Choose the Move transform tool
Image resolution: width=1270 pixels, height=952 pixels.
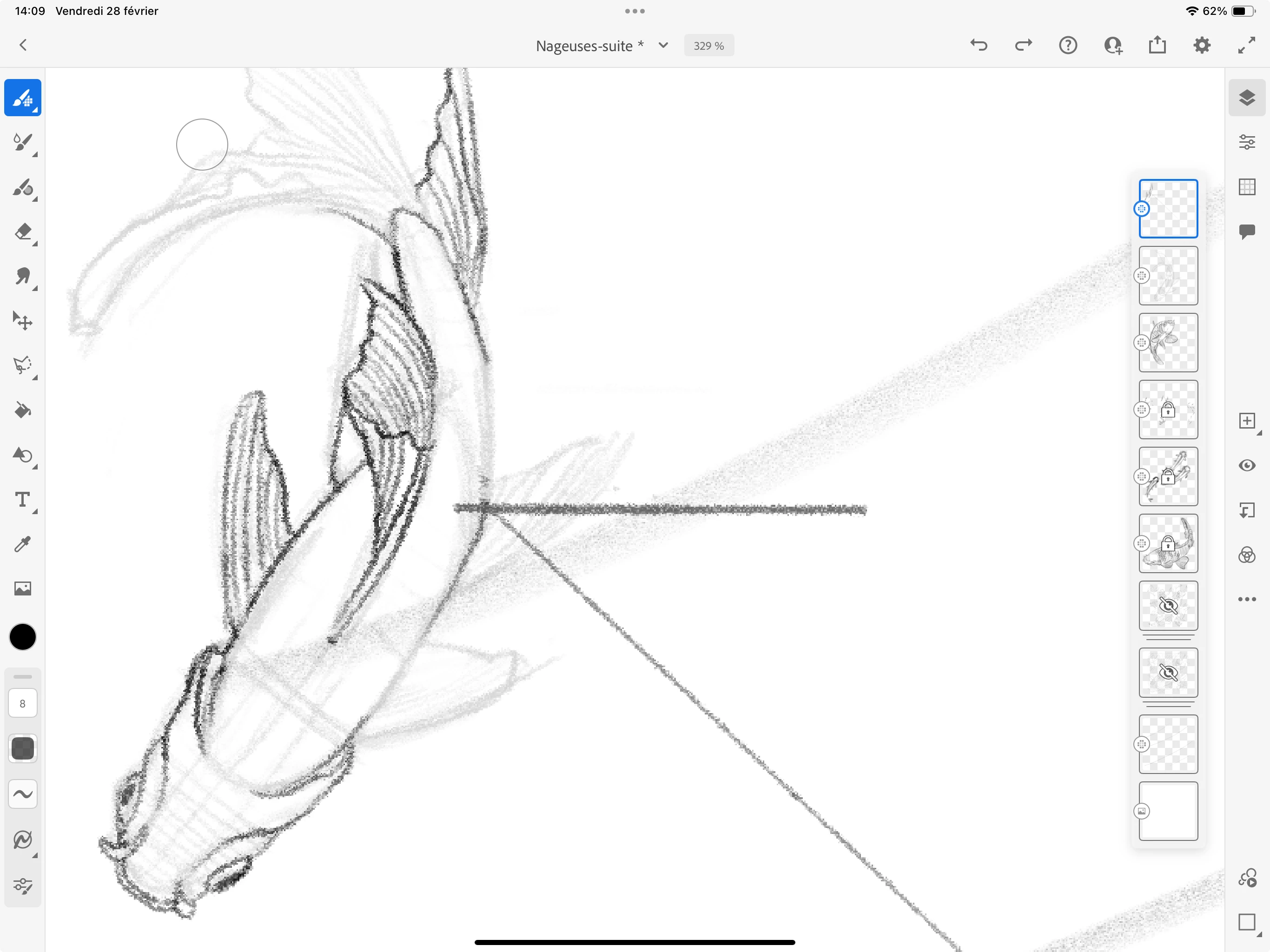point(23,321)
